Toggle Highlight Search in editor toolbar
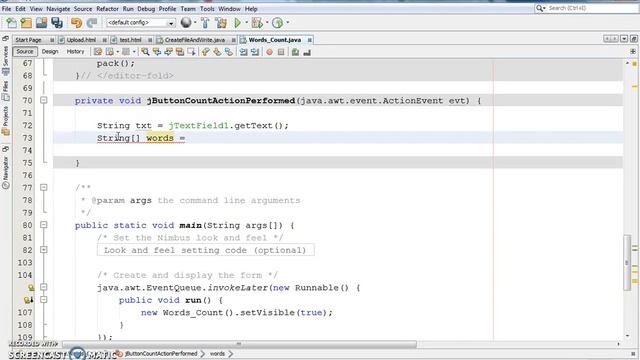Viewport: 640px width, 360px height. tap(180, 52)
